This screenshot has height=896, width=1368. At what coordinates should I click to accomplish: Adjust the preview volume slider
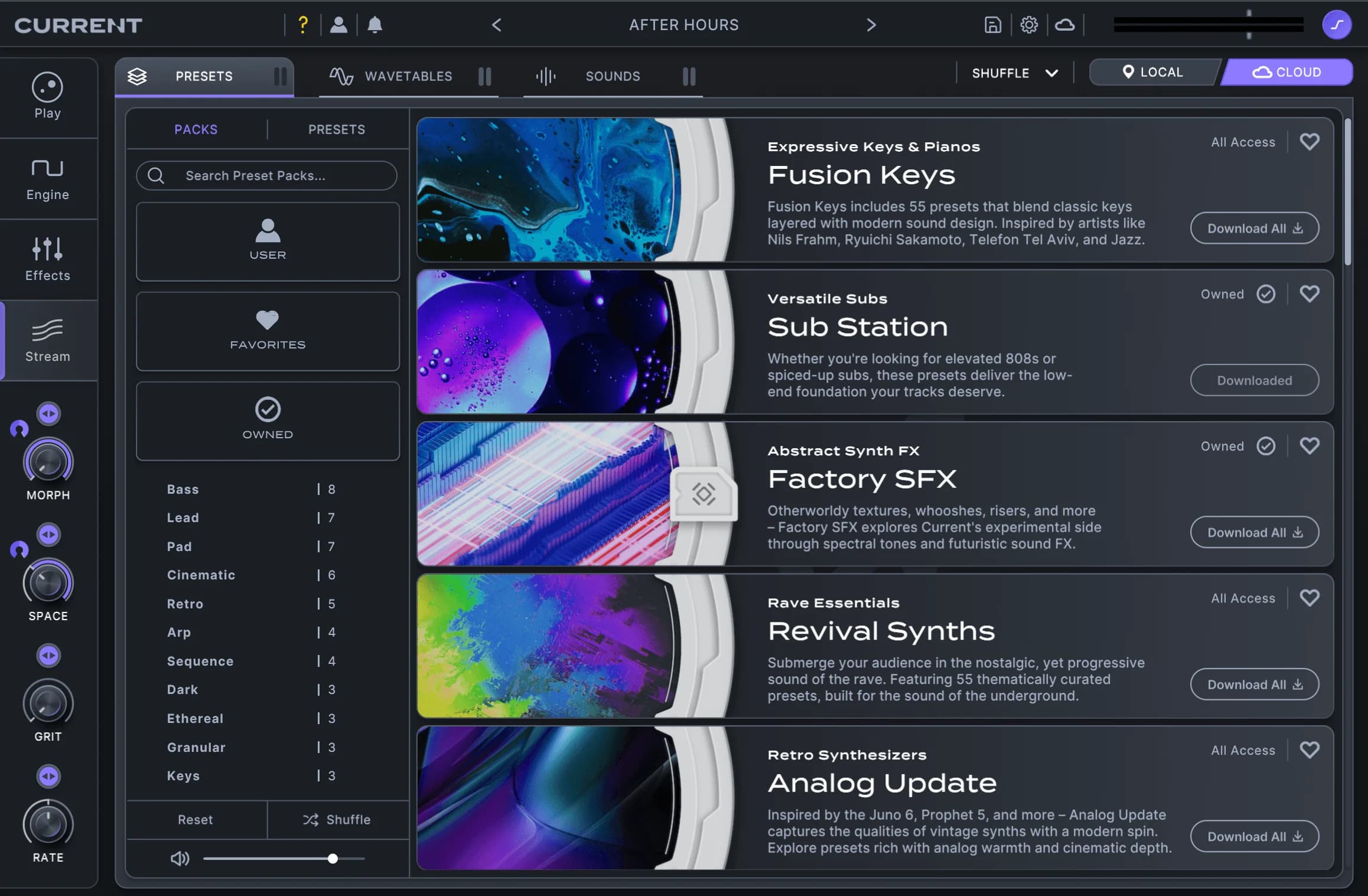(333, 858)
